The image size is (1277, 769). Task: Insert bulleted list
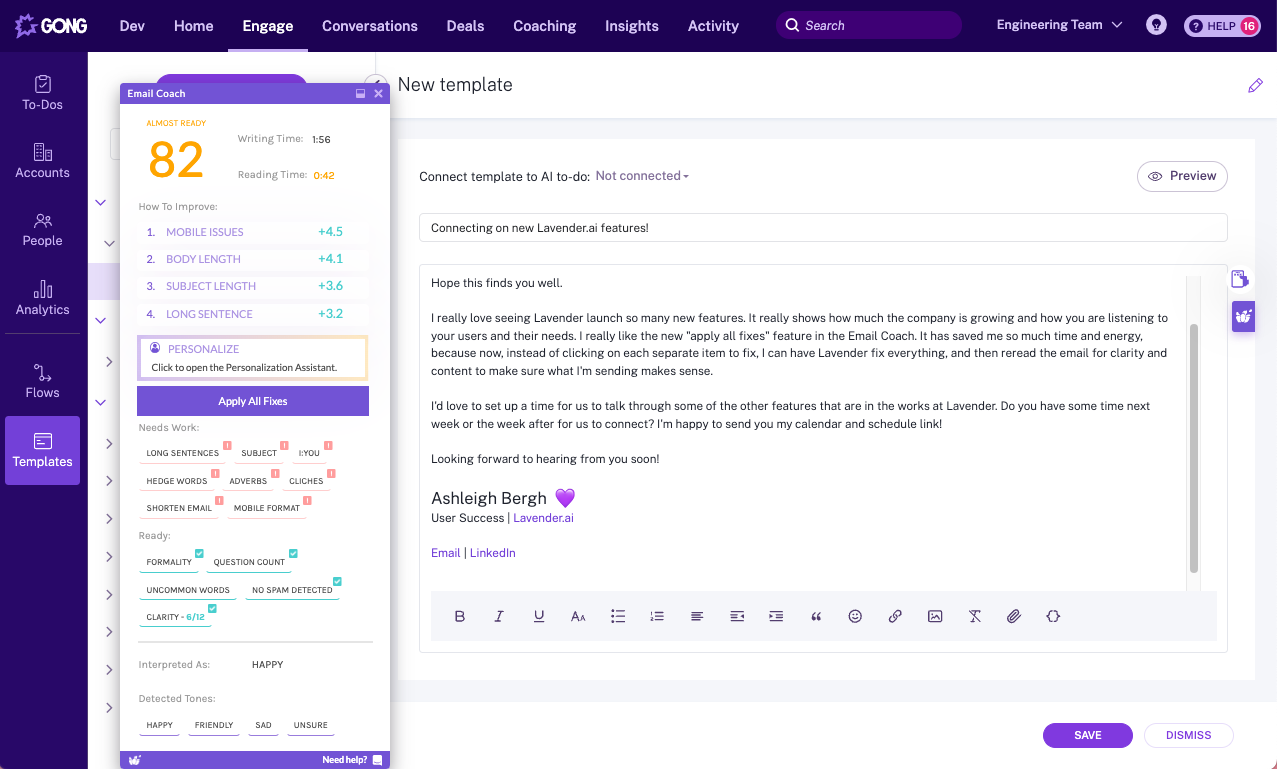[618, 616]
